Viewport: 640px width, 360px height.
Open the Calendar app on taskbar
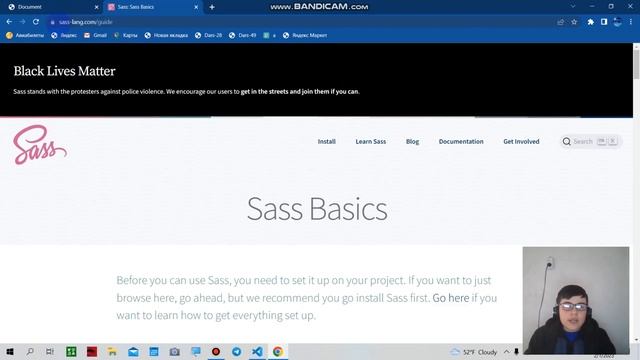pyautogui.click(x=154, y=351)
